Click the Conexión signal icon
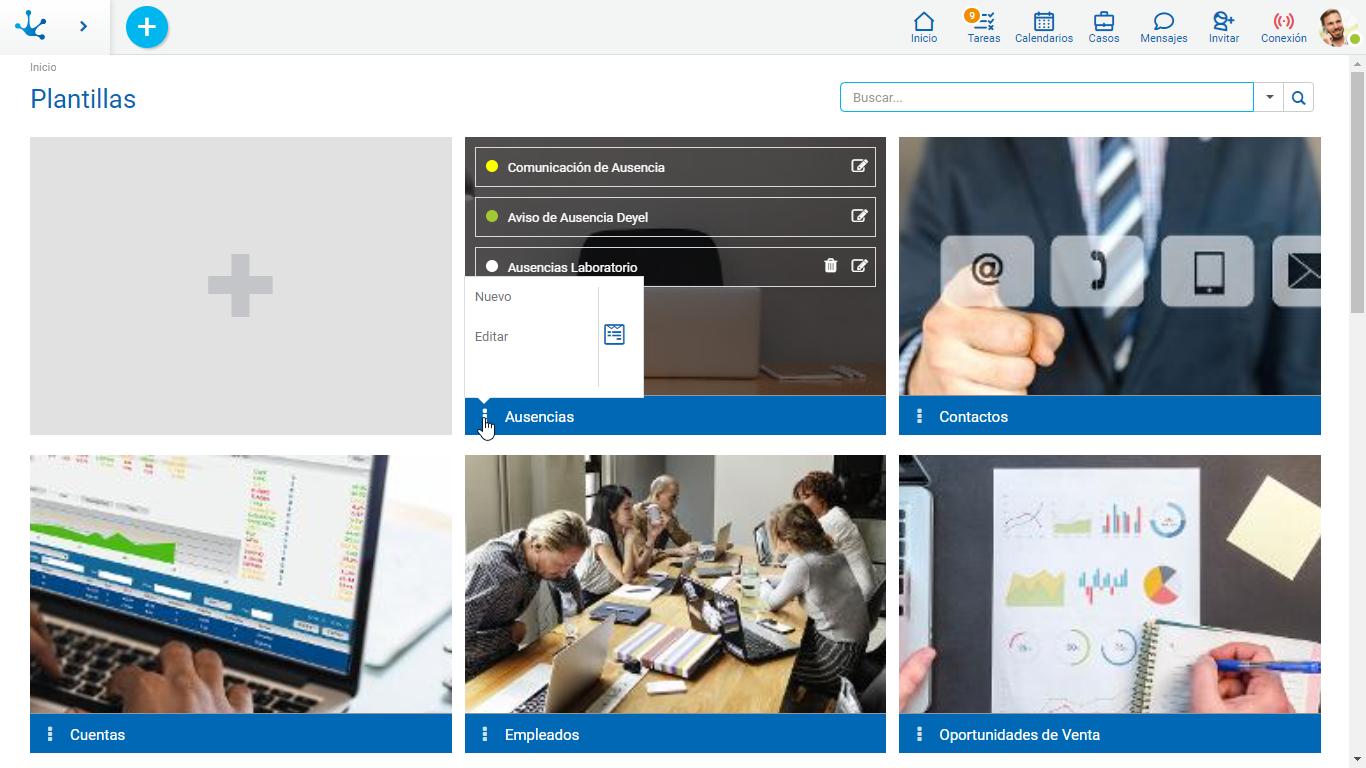1366x768 pixels. tap(1283, 22)
